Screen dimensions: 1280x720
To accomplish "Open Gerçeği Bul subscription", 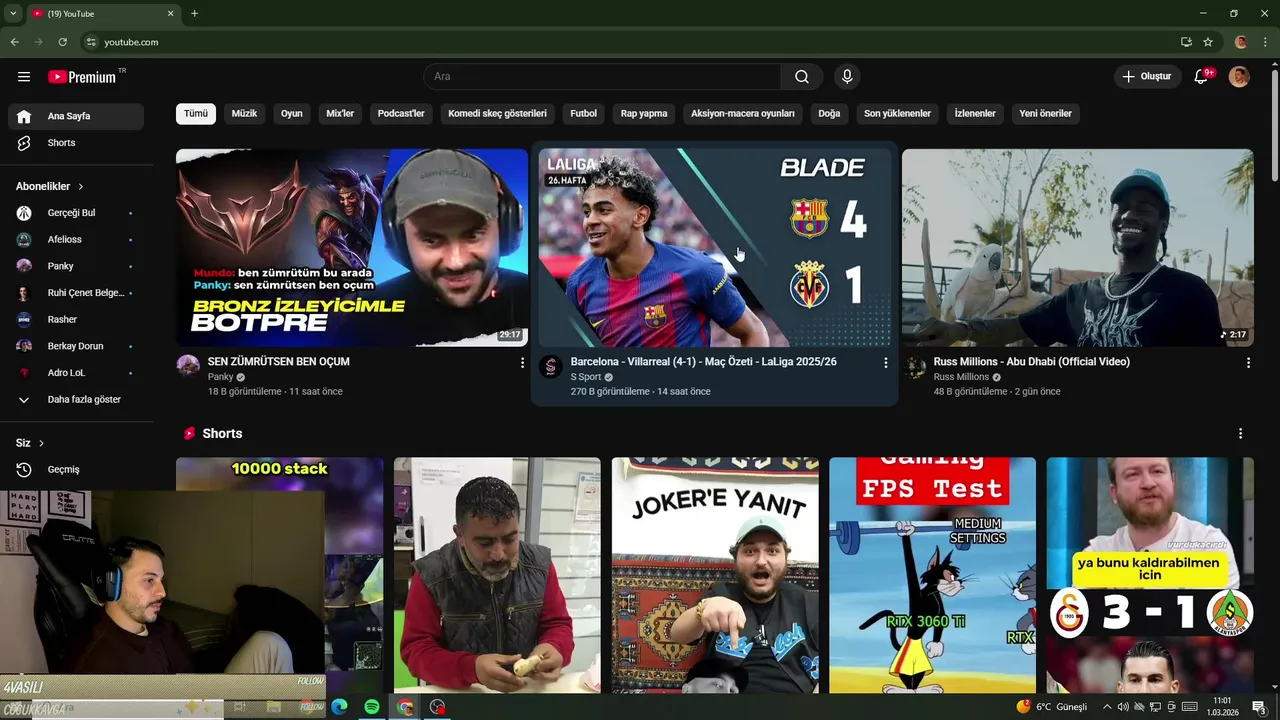I will [x=76, y=213].
